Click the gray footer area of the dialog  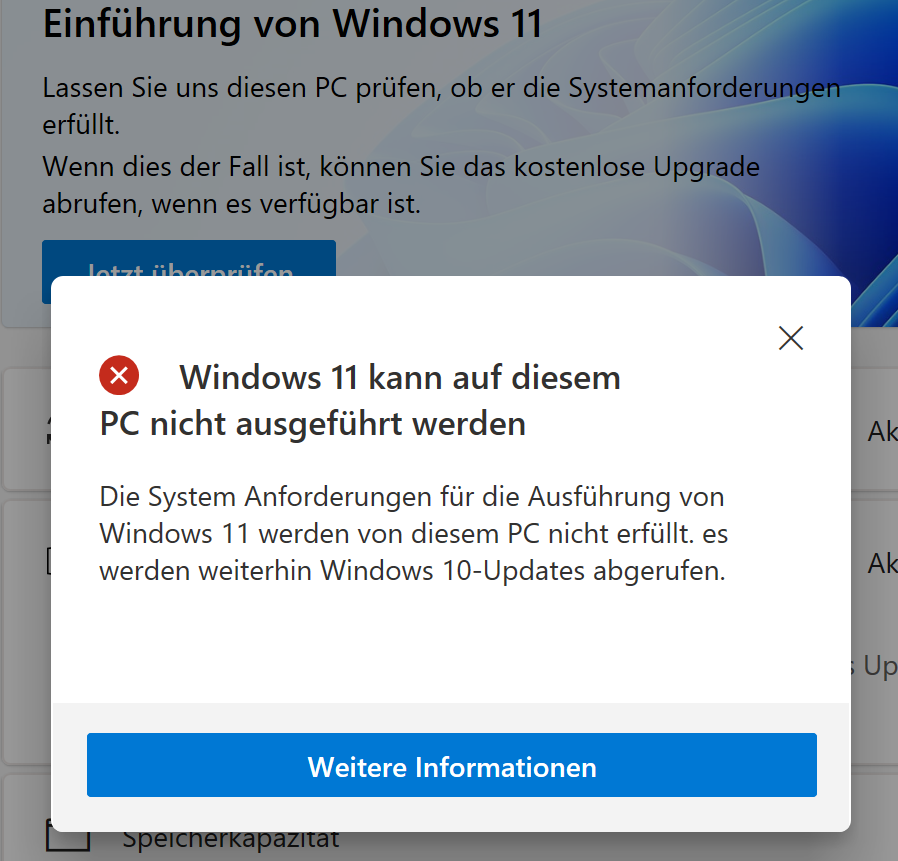(451, 717)
